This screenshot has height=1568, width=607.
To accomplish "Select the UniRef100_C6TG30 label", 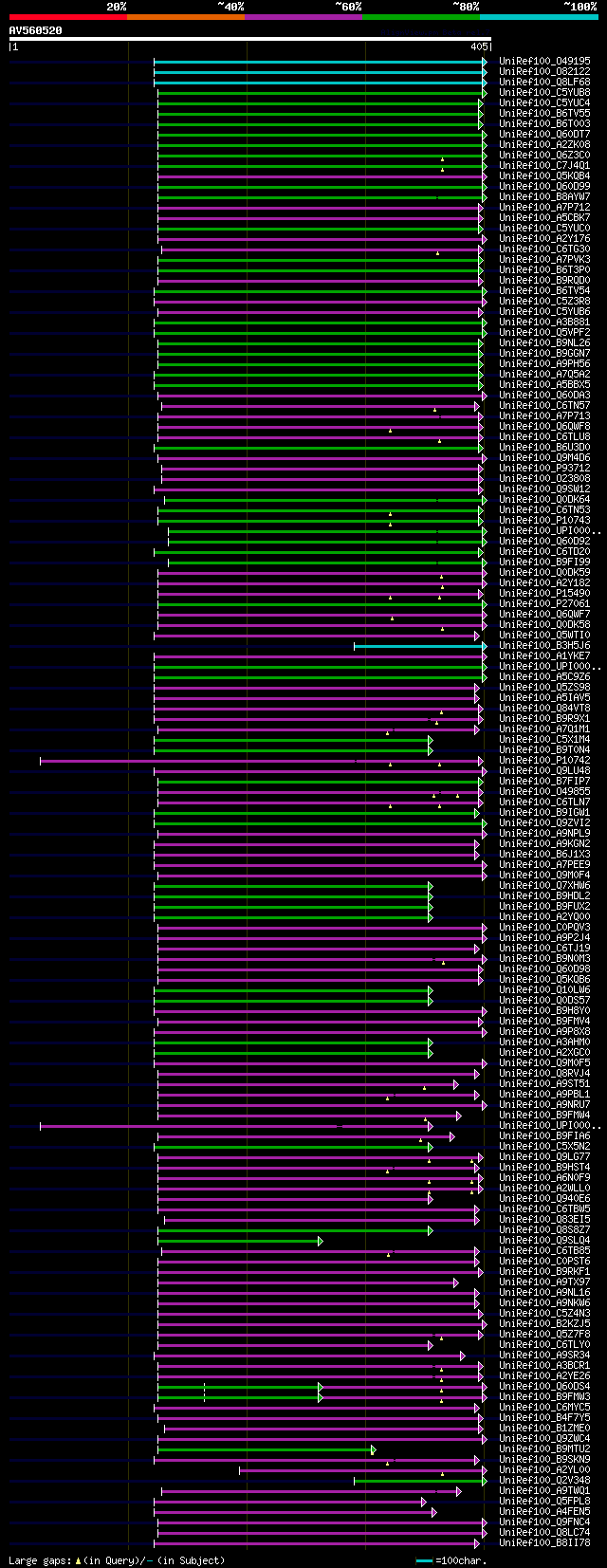I will [x=544, y=249].
